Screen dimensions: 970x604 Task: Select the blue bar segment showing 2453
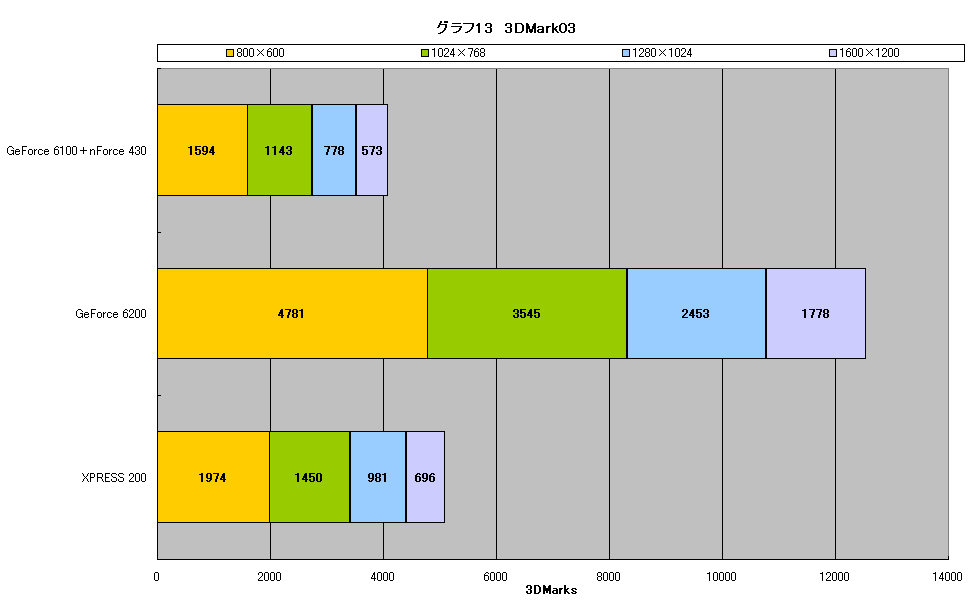(697, 314)
